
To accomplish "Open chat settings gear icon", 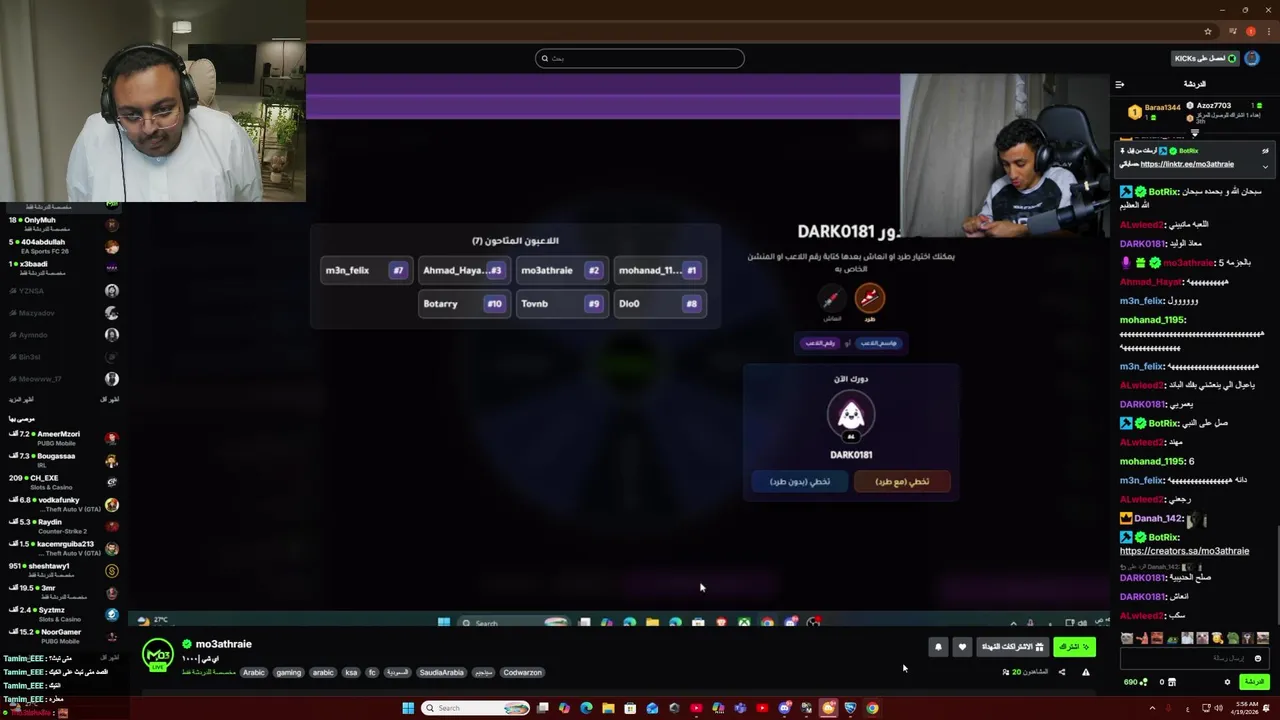I will click(1227, 682).
